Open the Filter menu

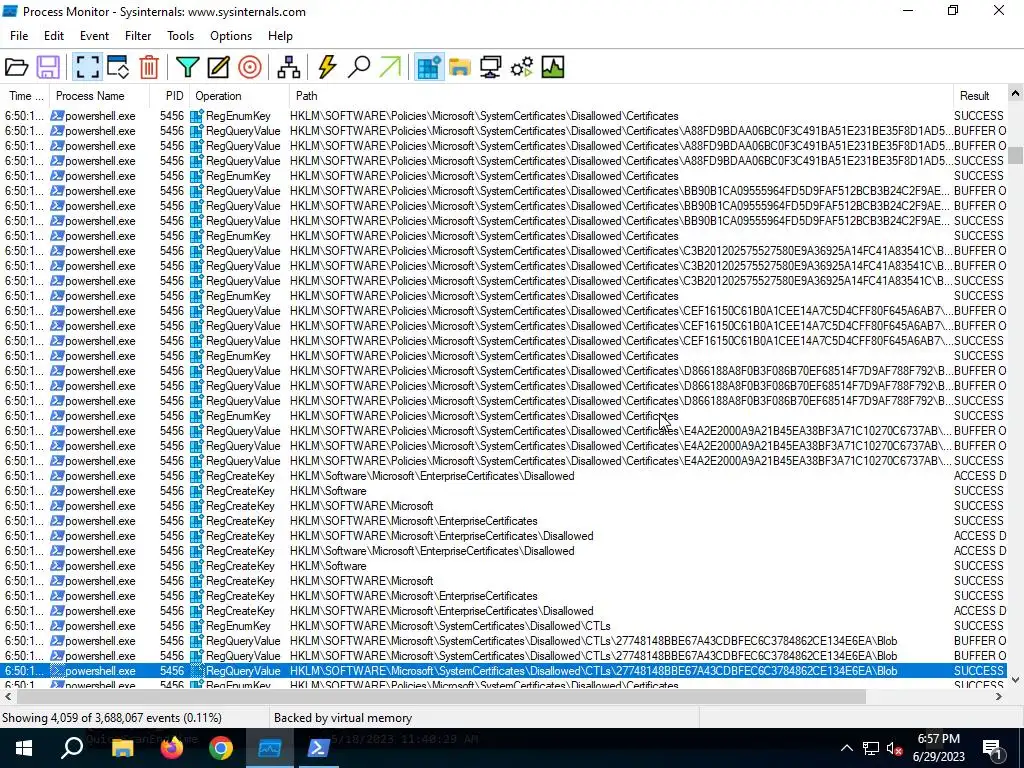138,36
